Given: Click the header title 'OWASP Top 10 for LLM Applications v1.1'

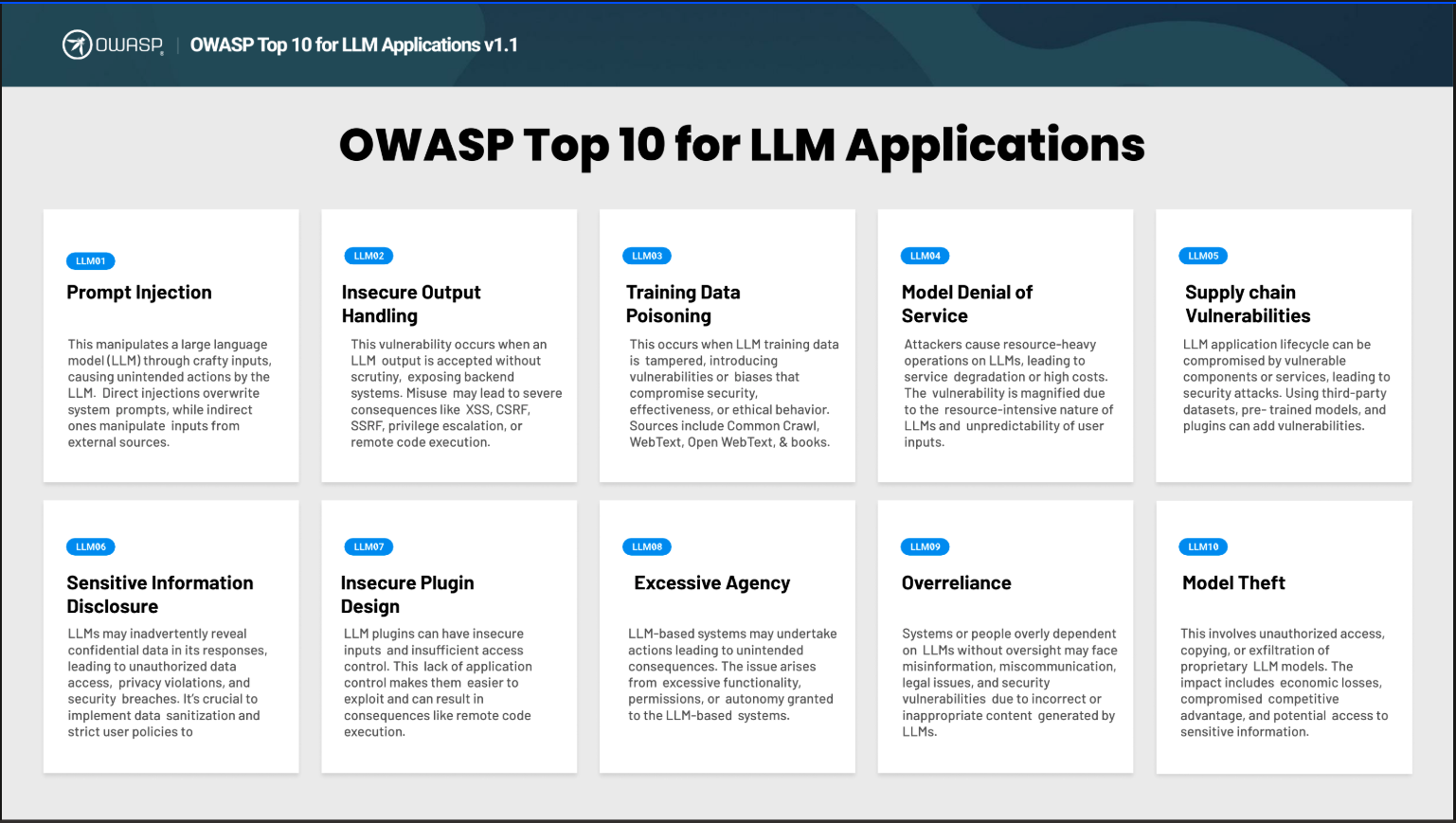Looking at the screenshot, I should pyautogui.click(x=354, y=45).
